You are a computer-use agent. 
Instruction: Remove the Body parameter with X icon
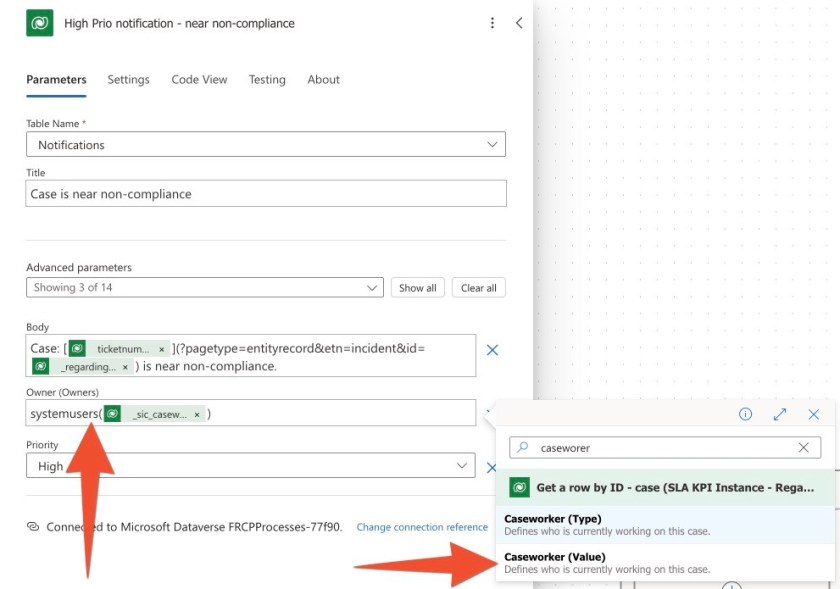[492, 350]
